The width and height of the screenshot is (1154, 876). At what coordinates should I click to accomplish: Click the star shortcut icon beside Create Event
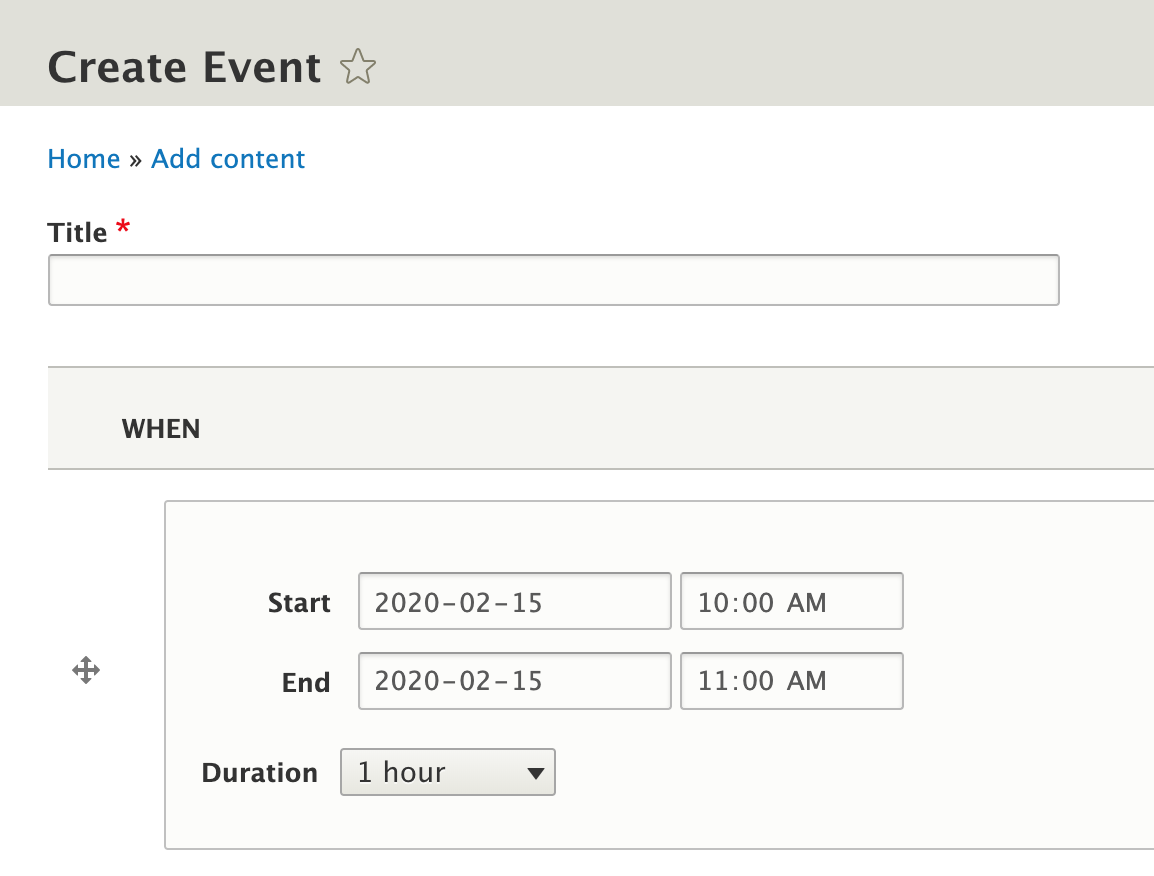pyautogui.click(x=357, y=68)
